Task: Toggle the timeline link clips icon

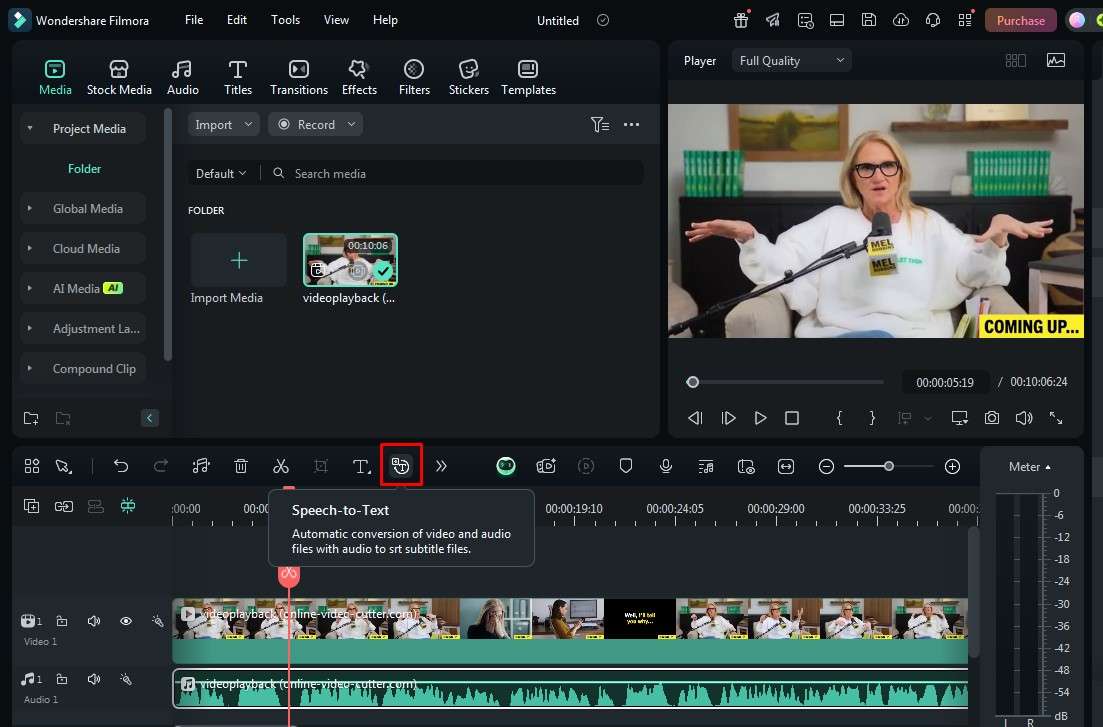Action: 63,505
